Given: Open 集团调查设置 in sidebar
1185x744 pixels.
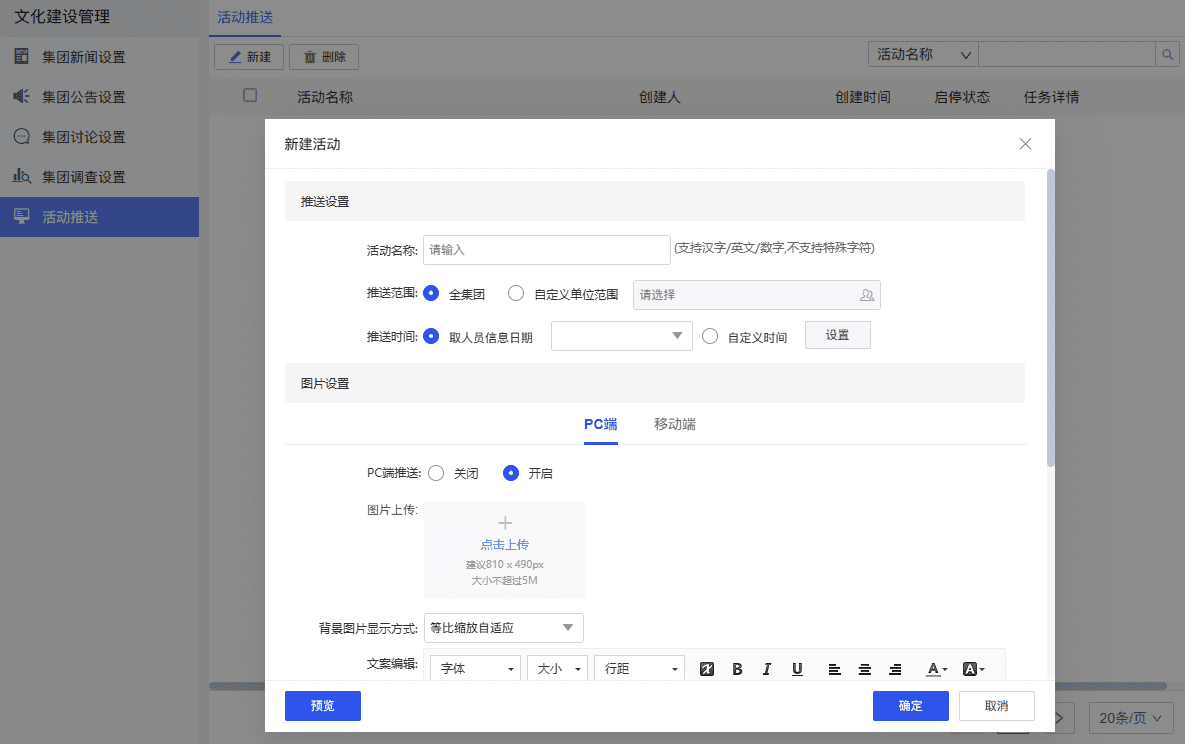Looking at the screenshot, I should click(99, 177).
